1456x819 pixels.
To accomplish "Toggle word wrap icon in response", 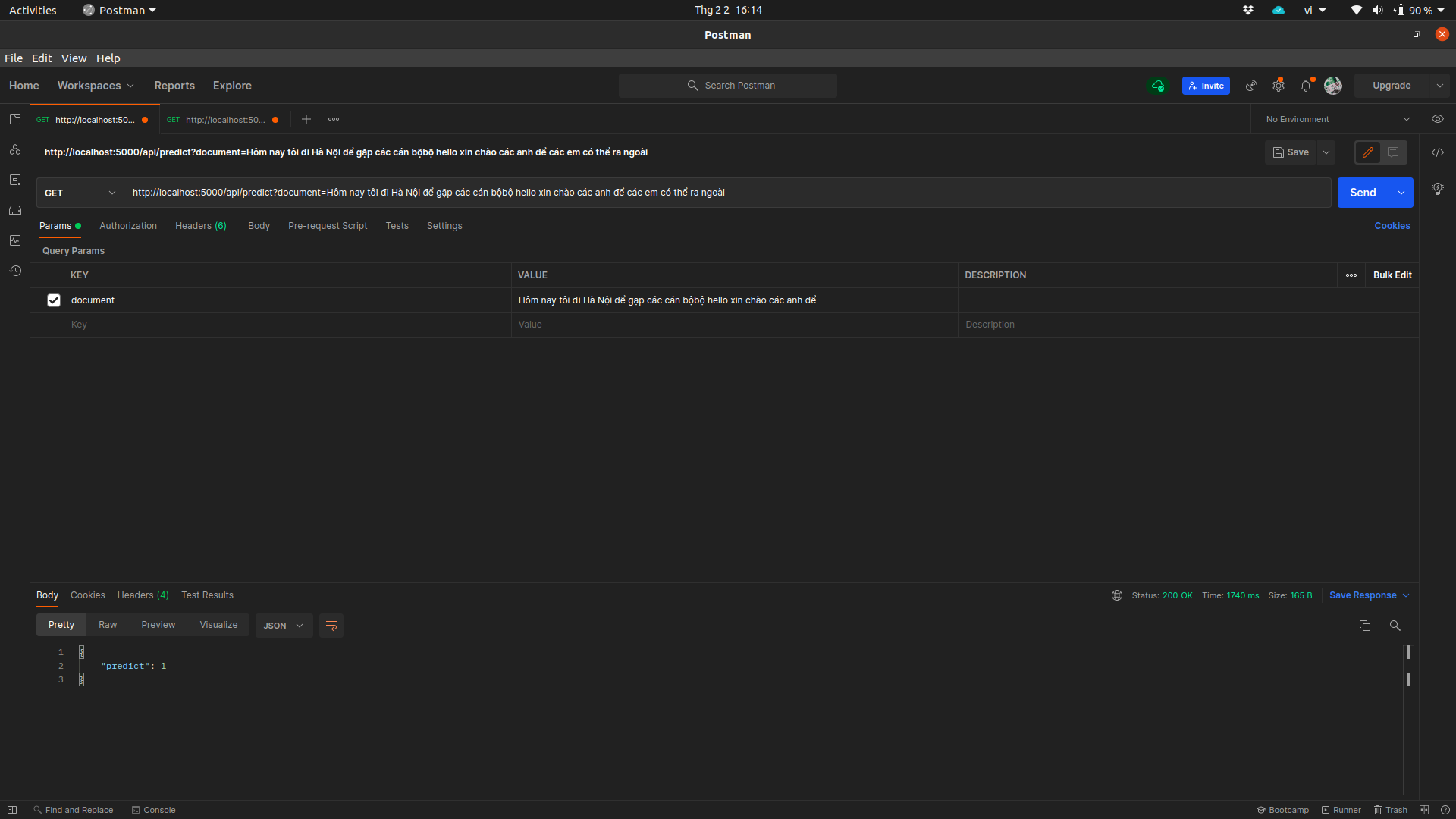I will point(331,626).
